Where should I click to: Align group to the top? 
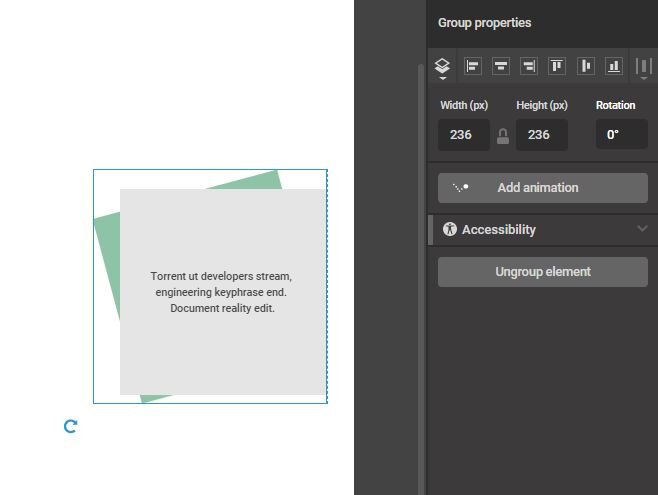(557, 67)
